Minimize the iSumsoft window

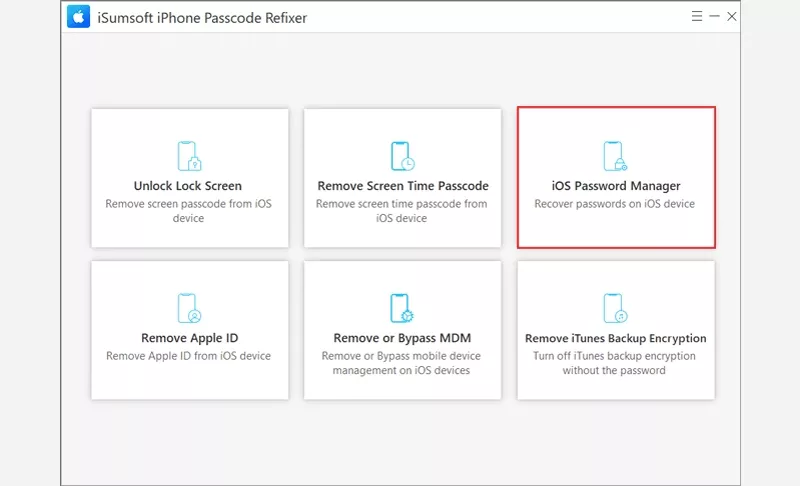point(714,17)
